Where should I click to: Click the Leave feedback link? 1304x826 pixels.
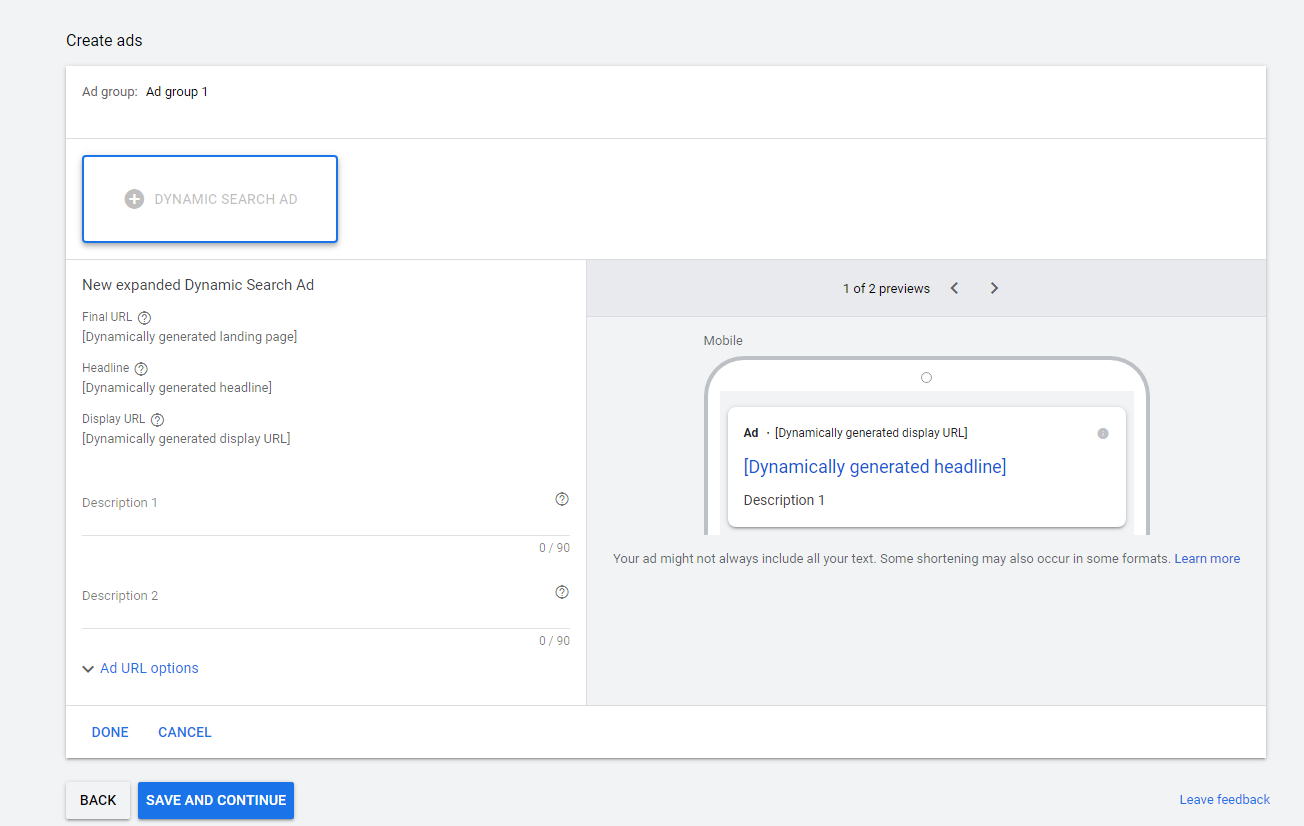(1224, 800)
